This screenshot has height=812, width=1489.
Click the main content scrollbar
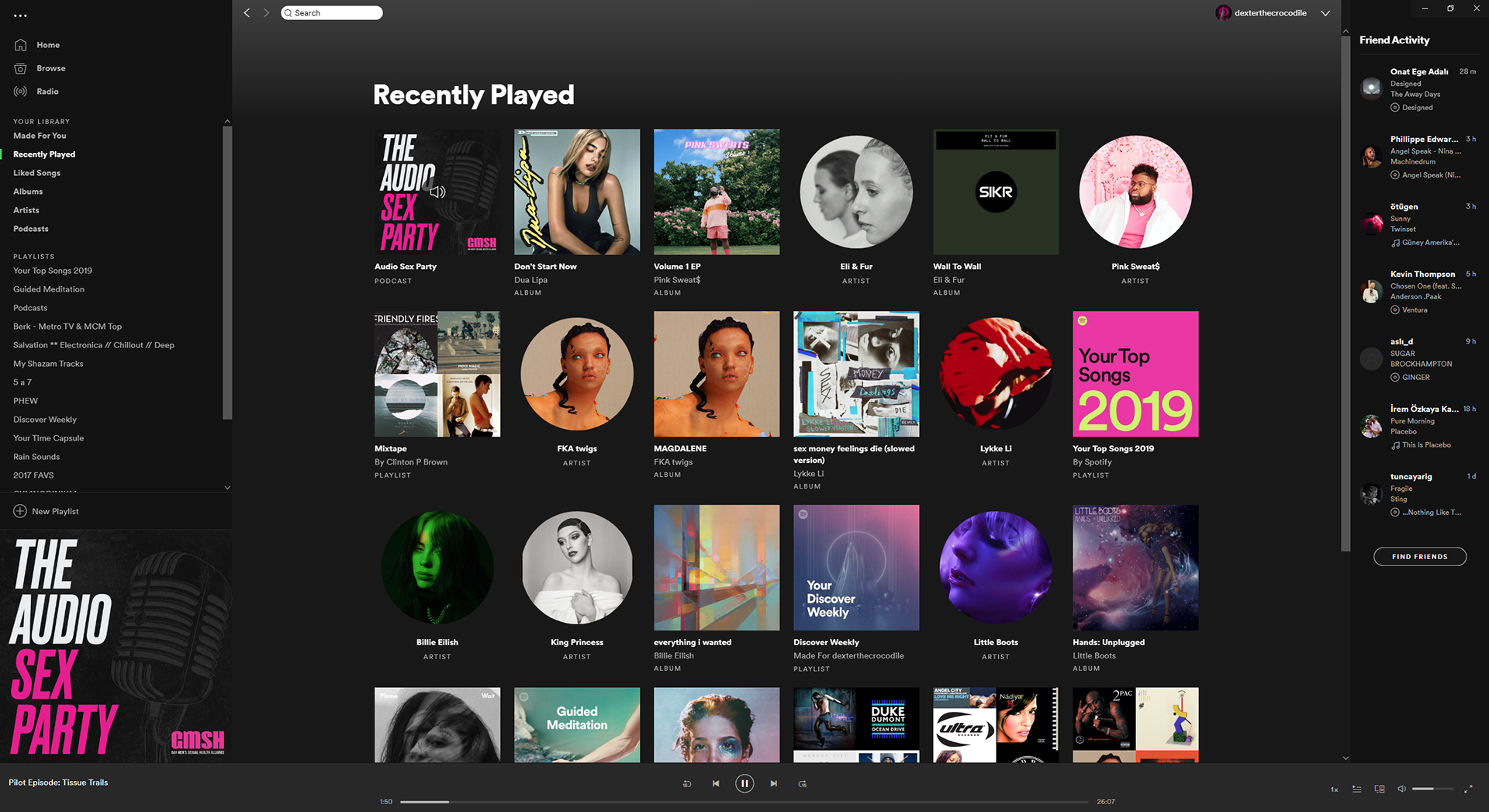(x=1346, y=293)
